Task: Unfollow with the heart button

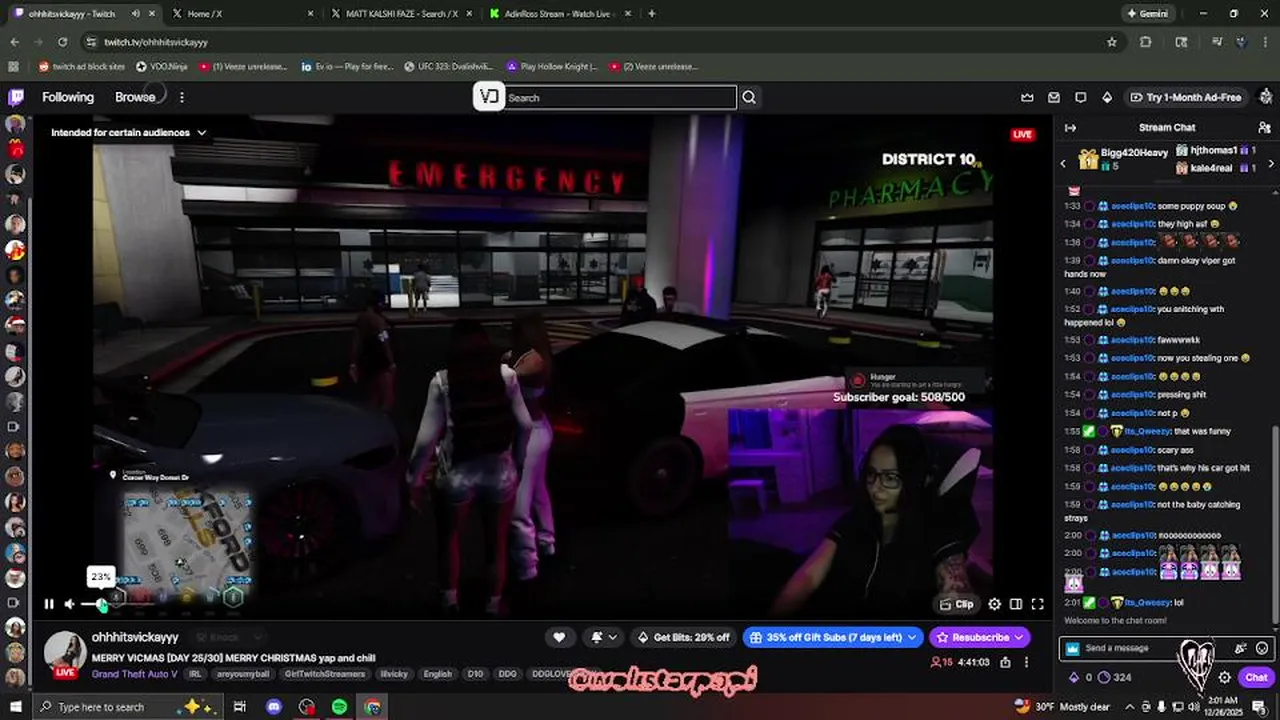Action: [559, 637]
